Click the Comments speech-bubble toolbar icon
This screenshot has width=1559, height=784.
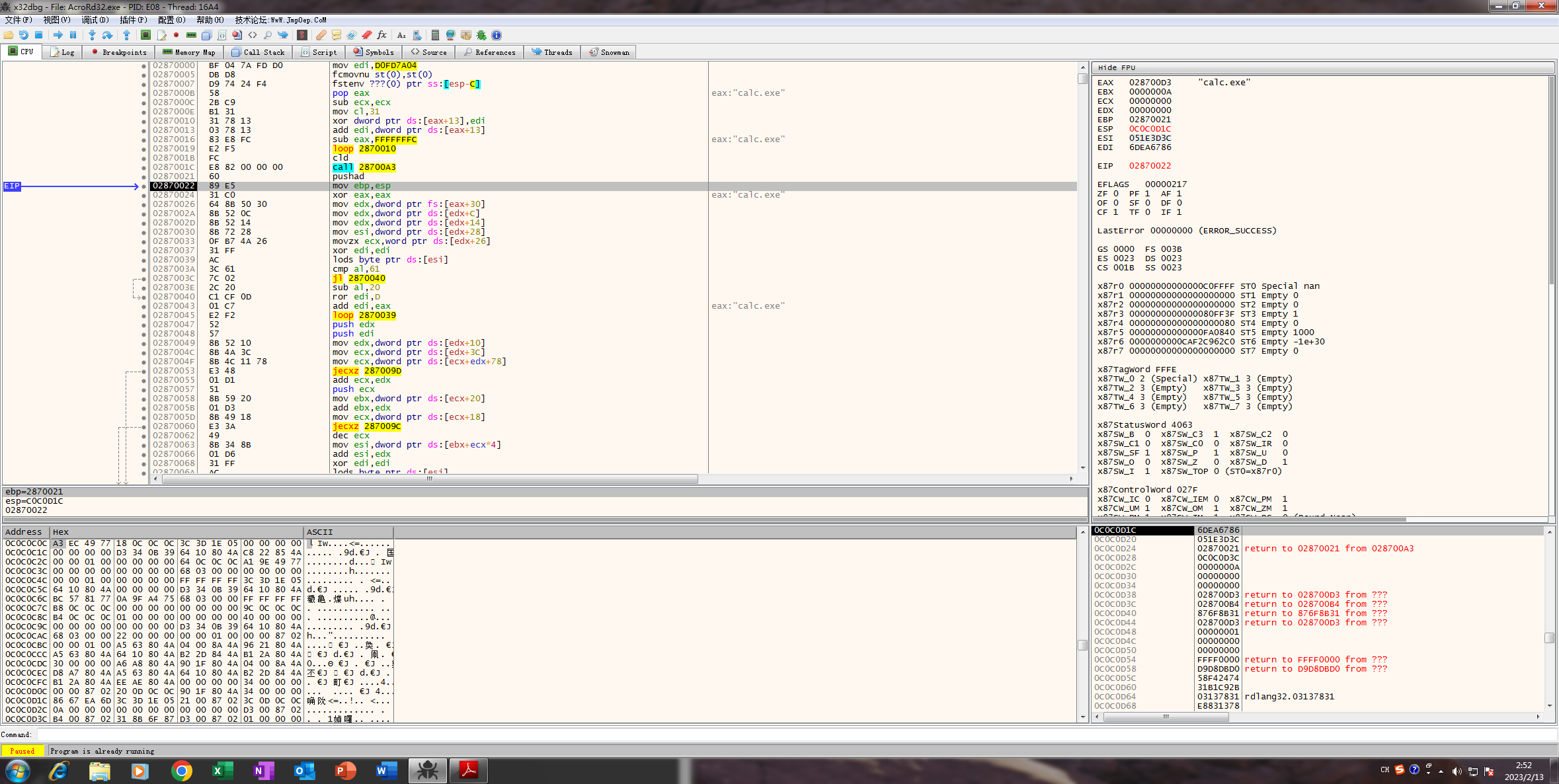coord(337,35)
